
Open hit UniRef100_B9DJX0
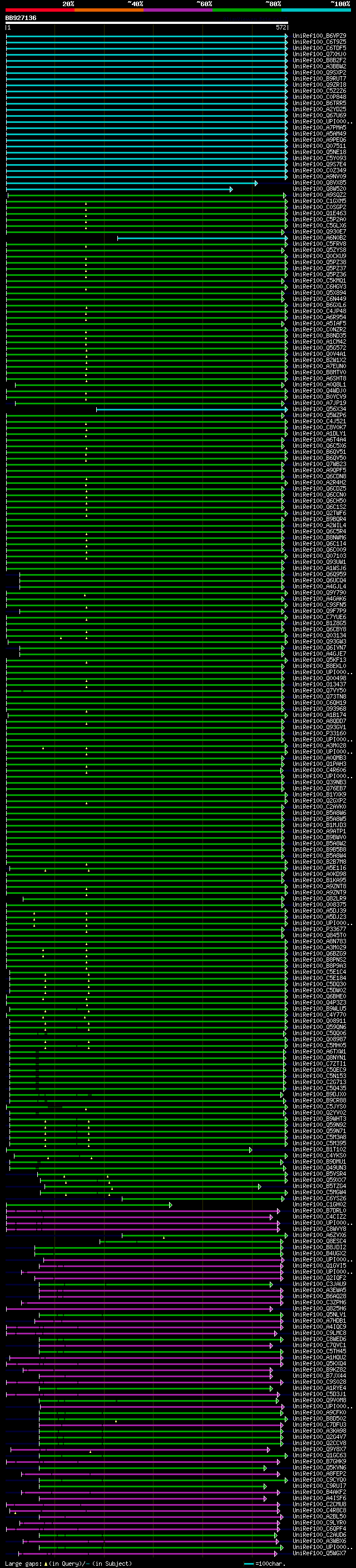tap(319, 1095)
